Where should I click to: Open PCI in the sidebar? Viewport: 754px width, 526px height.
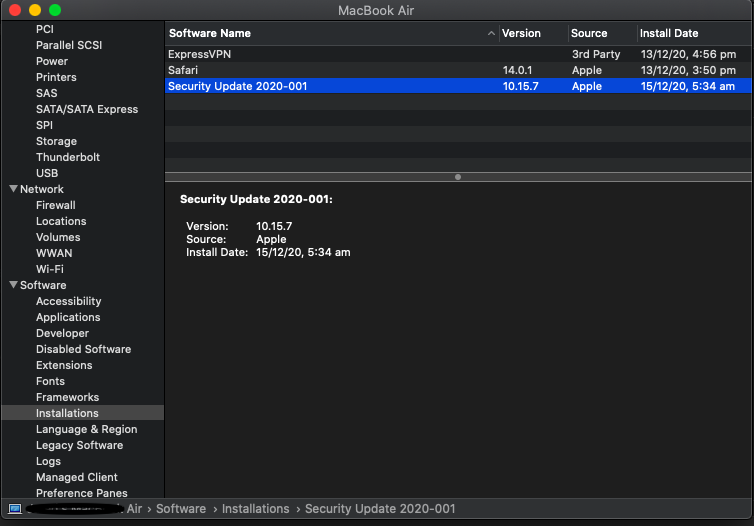[45, 29]
